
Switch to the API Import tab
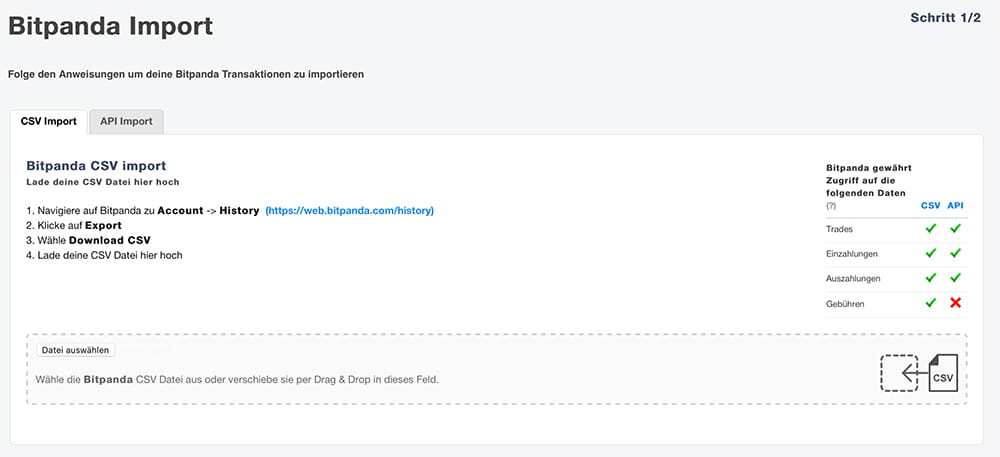click(x=126, y=122)
